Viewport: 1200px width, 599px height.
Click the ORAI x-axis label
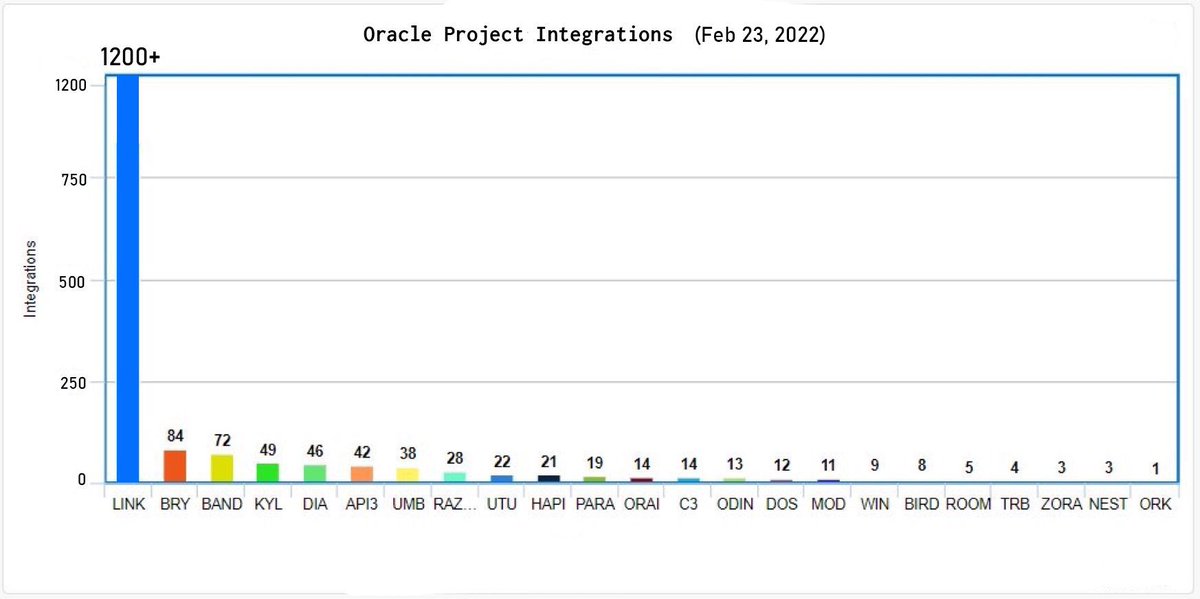642,504
